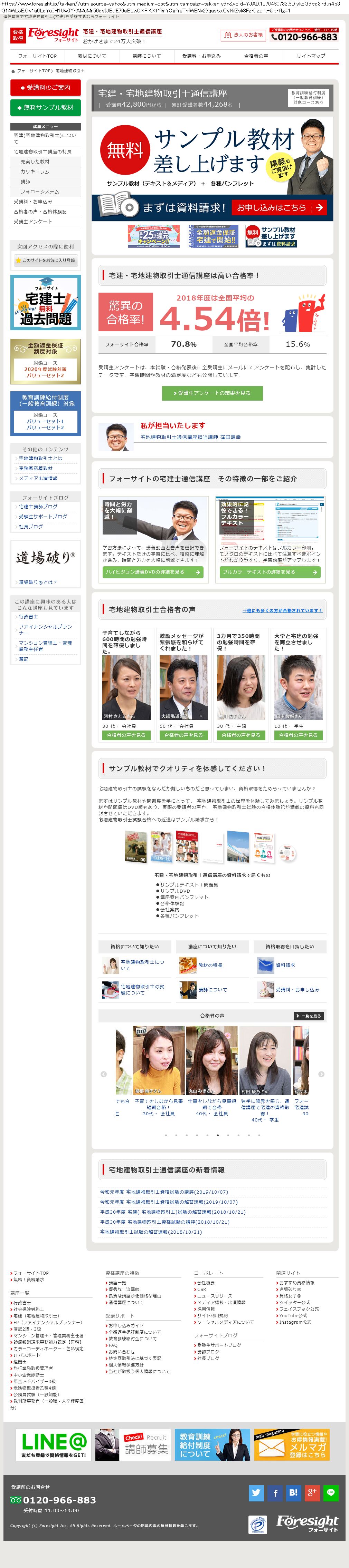Image resolution: width=349 pixels, height=1568 pixels.
Task: Select the active carousel pagination dot
Action: click(x=217, y=1135)
